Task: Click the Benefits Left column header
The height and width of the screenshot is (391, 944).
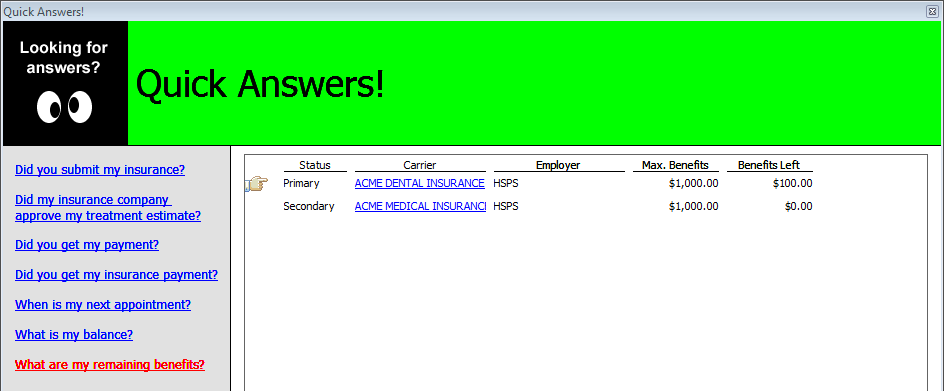Action: [x=769, y=165]
